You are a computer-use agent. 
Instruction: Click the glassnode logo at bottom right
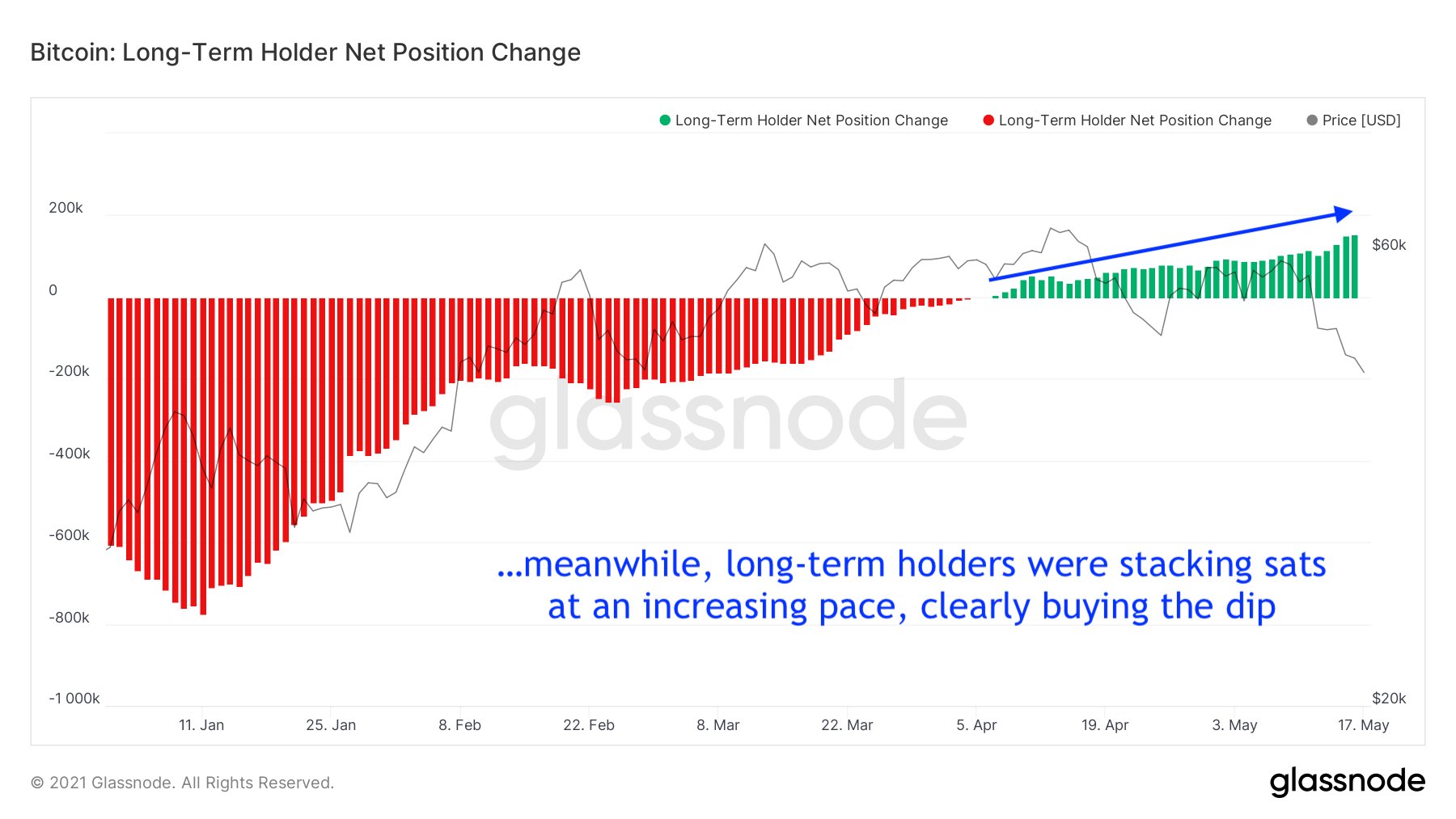[x=1348, y=782]
